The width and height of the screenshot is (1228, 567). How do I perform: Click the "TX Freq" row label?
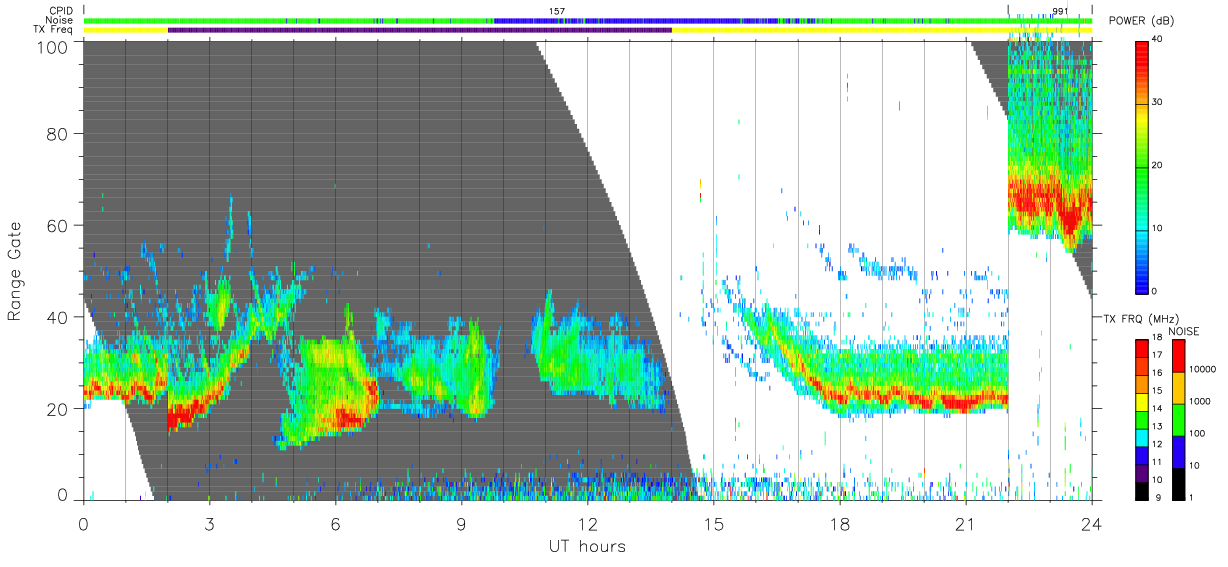54,30
